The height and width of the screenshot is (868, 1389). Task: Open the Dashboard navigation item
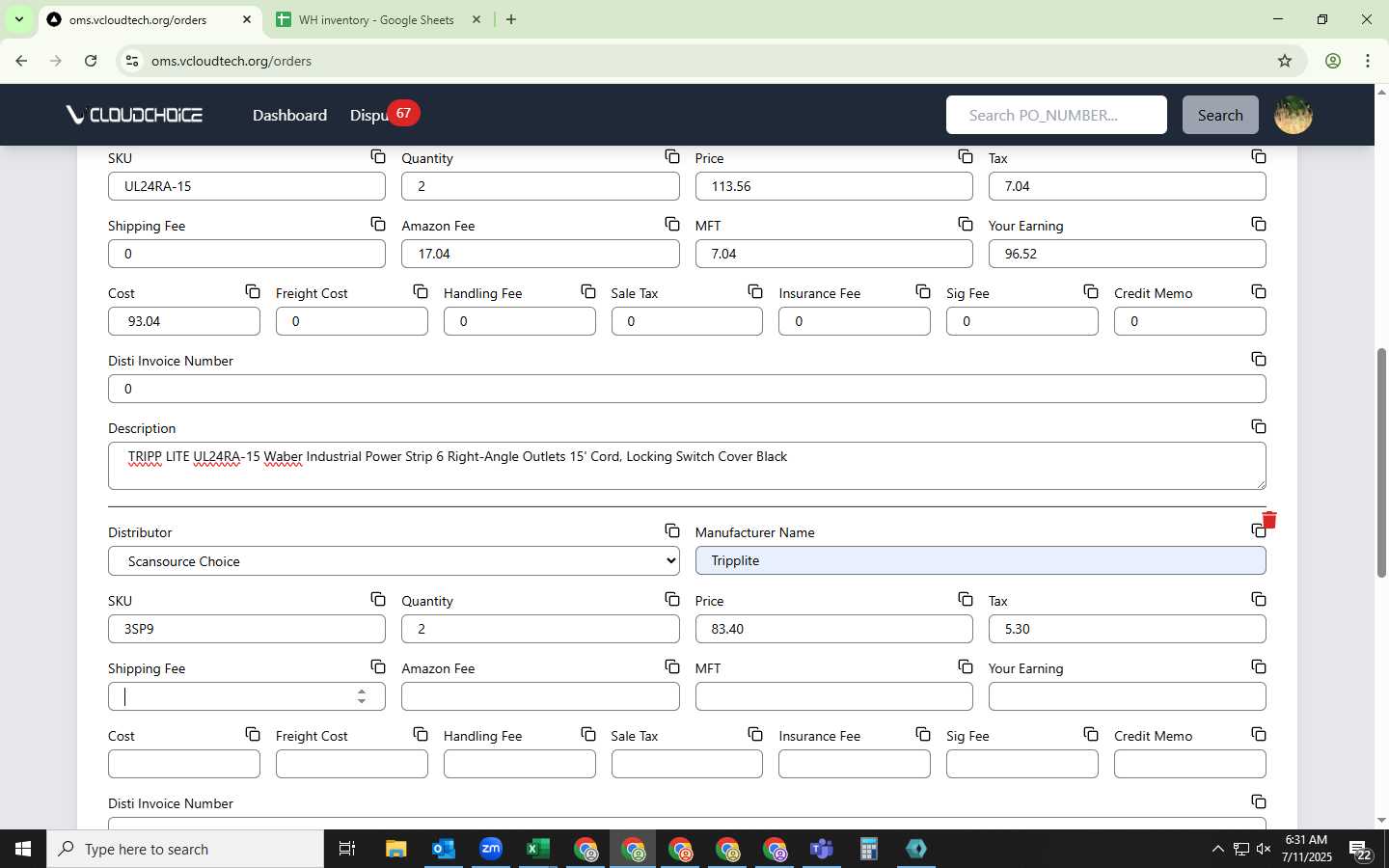tap(289, 115)
